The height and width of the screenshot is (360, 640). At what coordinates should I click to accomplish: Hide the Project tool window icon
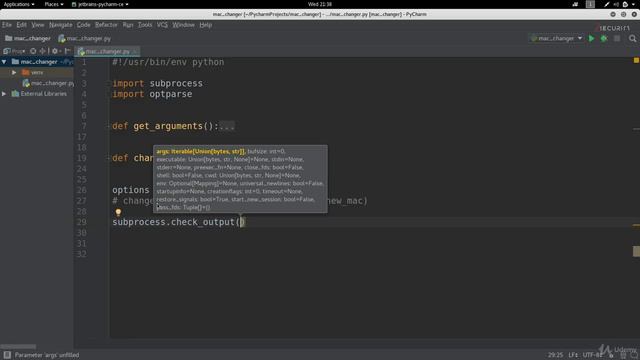[x=68, y=51]
